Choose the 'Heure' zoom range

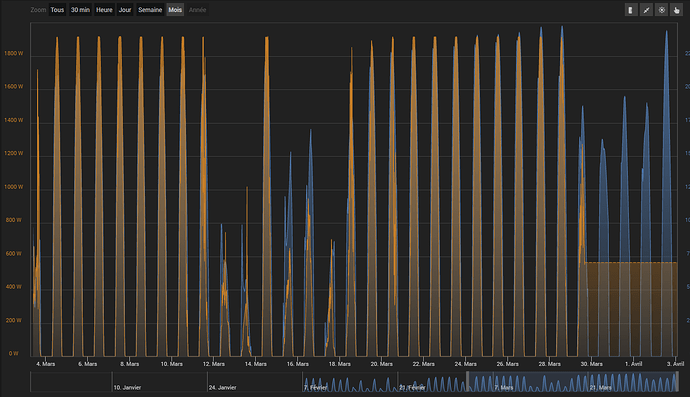click(104, 10)
